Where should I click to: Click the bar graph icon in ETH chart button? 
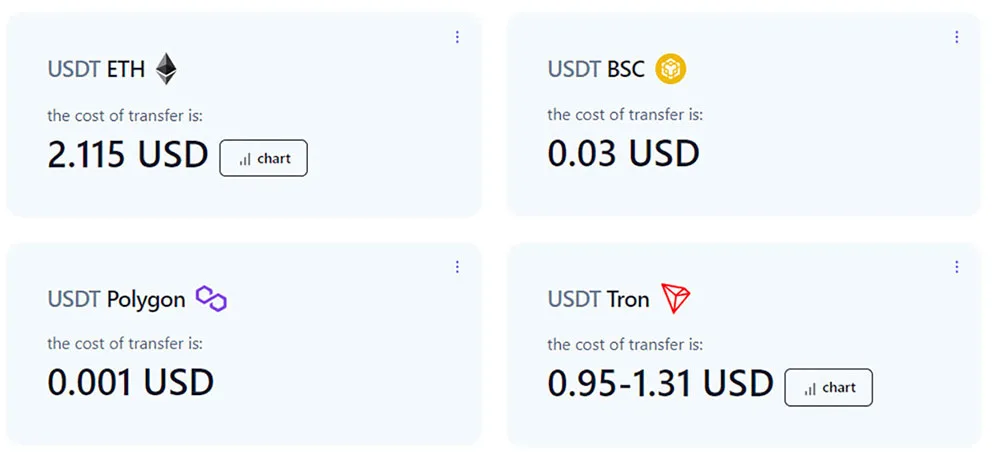[245, 159]
